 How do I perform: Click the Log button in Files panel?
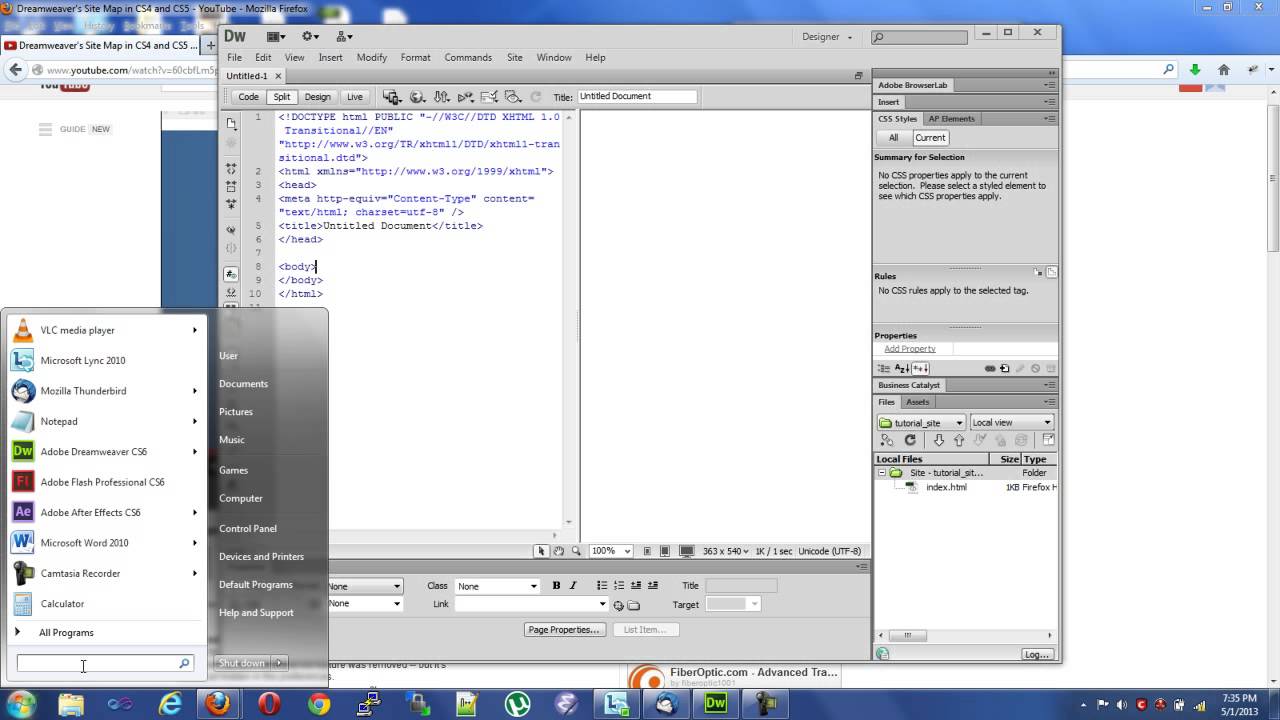click(x=1036, y=655)
